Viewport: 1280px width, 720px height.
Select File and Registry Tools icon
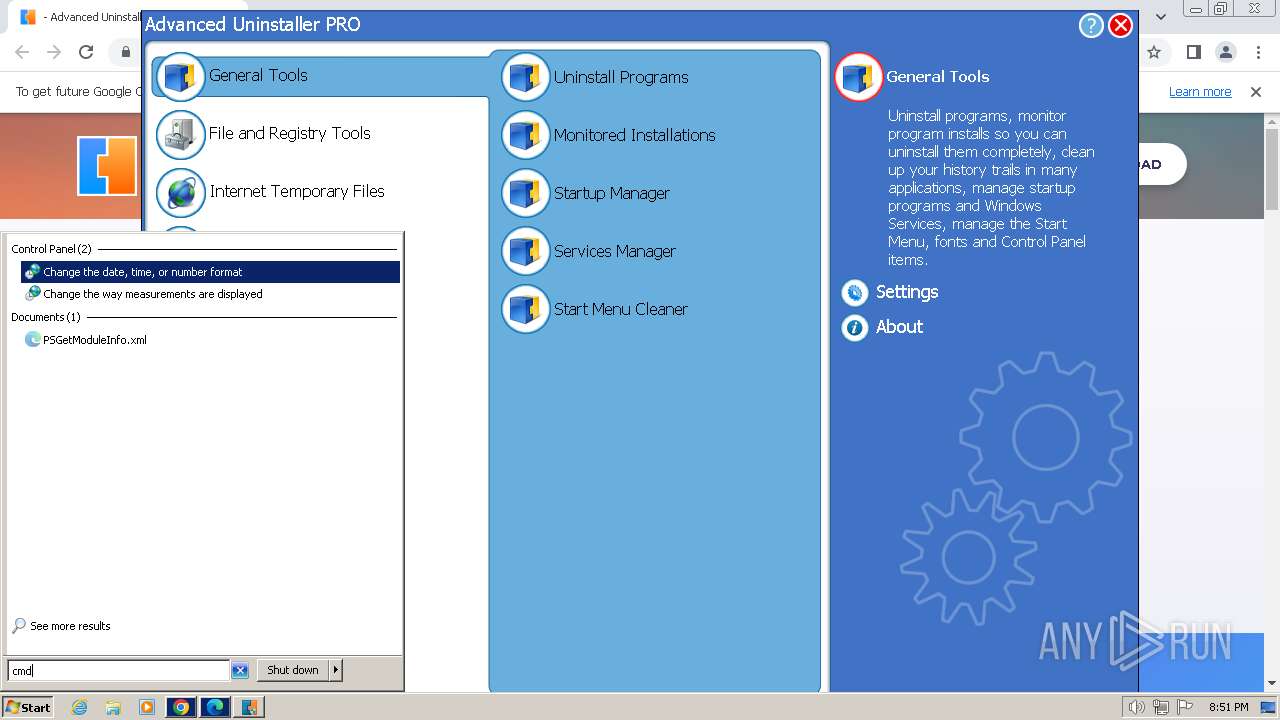pyautogui.click(x=180, y=134)
